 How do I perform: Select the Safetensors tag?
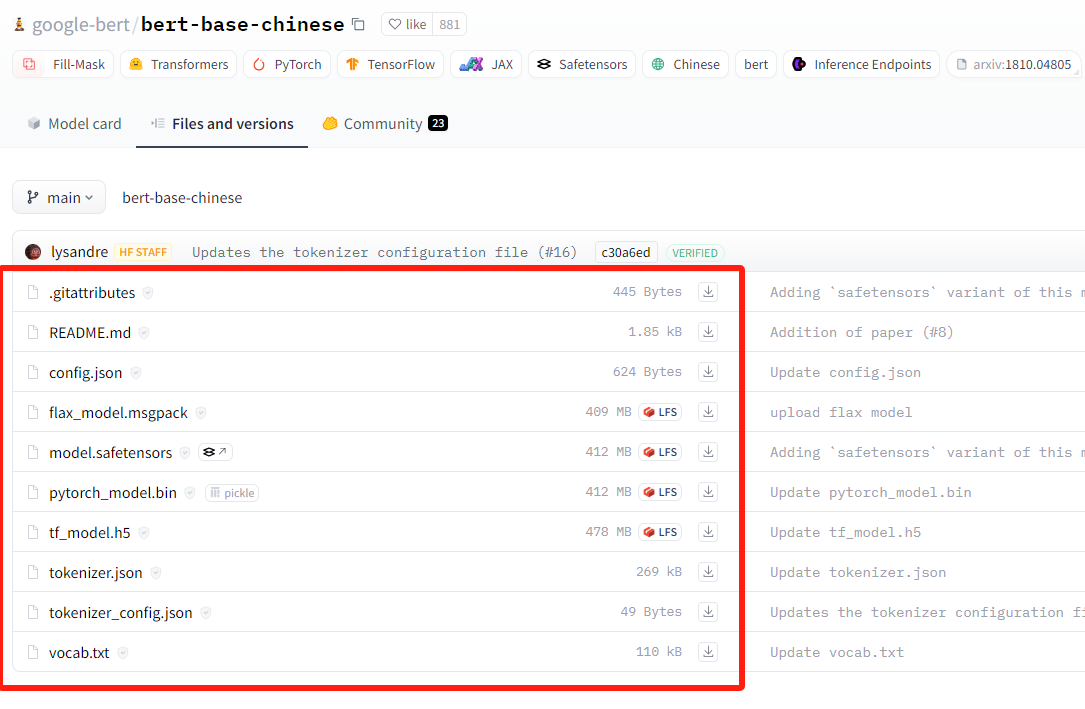[582, 64]
